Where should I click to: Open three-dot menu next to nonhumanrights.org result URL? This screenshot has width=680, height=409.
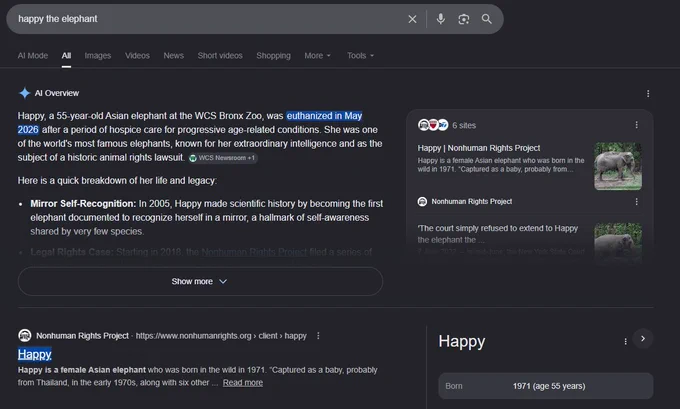pyautogui.click(x=318, y=336)
